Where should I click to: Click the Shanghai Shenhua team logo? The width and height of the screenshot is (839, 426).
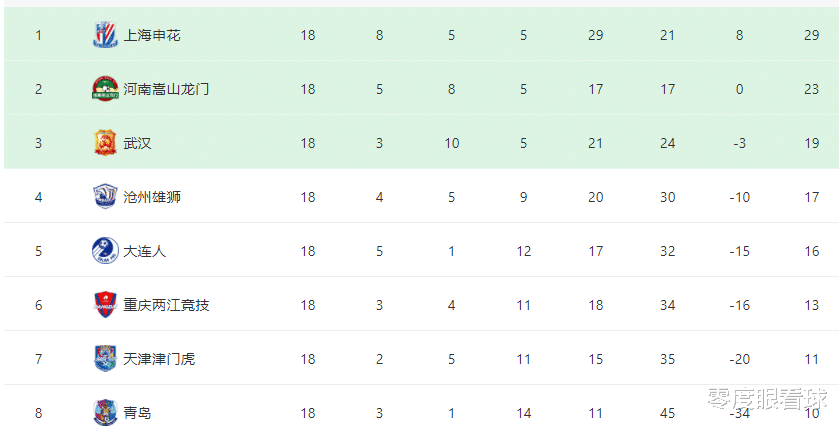click(105, 35)
